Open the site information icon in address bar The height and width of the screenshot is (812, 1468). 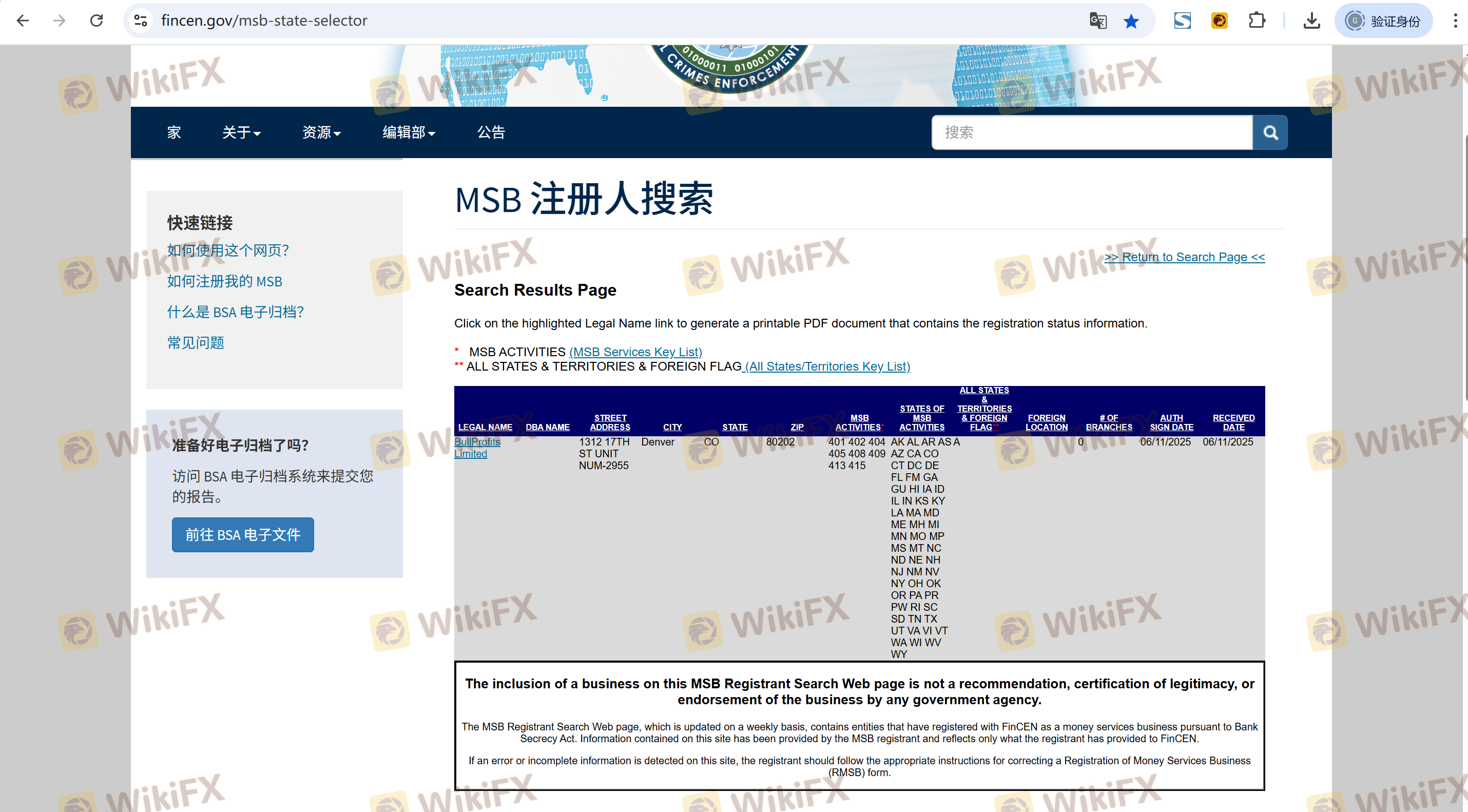(x=141, y=21)
